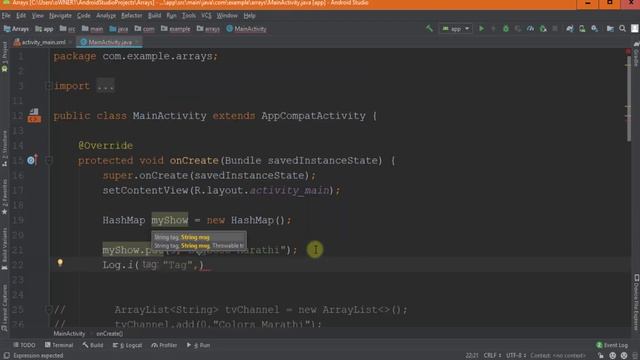The width and height of the screenshot is (640, 360).
Task: Collapse the onCreate method fold marker
Action: click(49, 160)
